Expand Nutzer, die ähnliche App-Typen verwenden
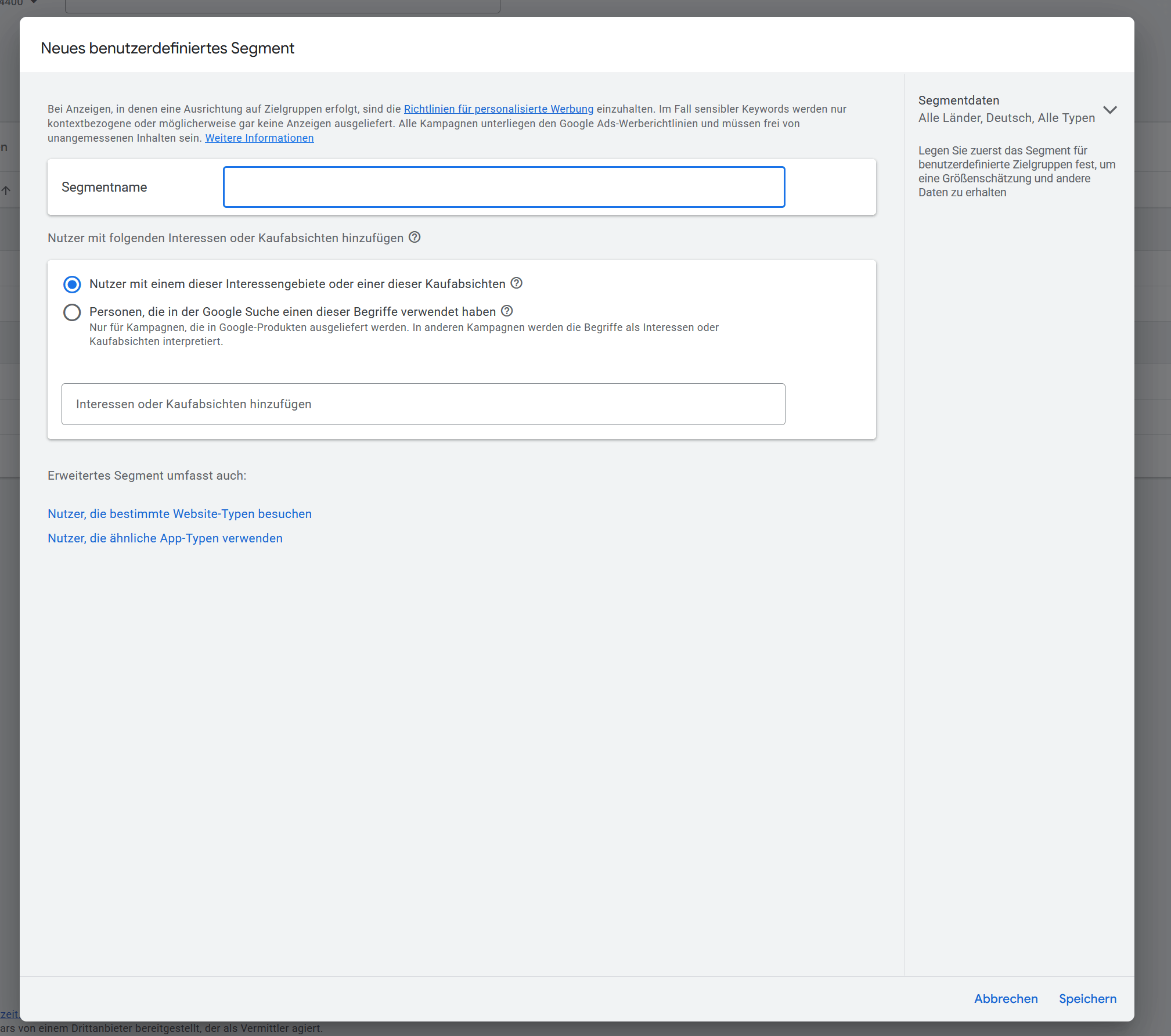The width and height of the screenshot is (1171, 1036). (165, 538)
